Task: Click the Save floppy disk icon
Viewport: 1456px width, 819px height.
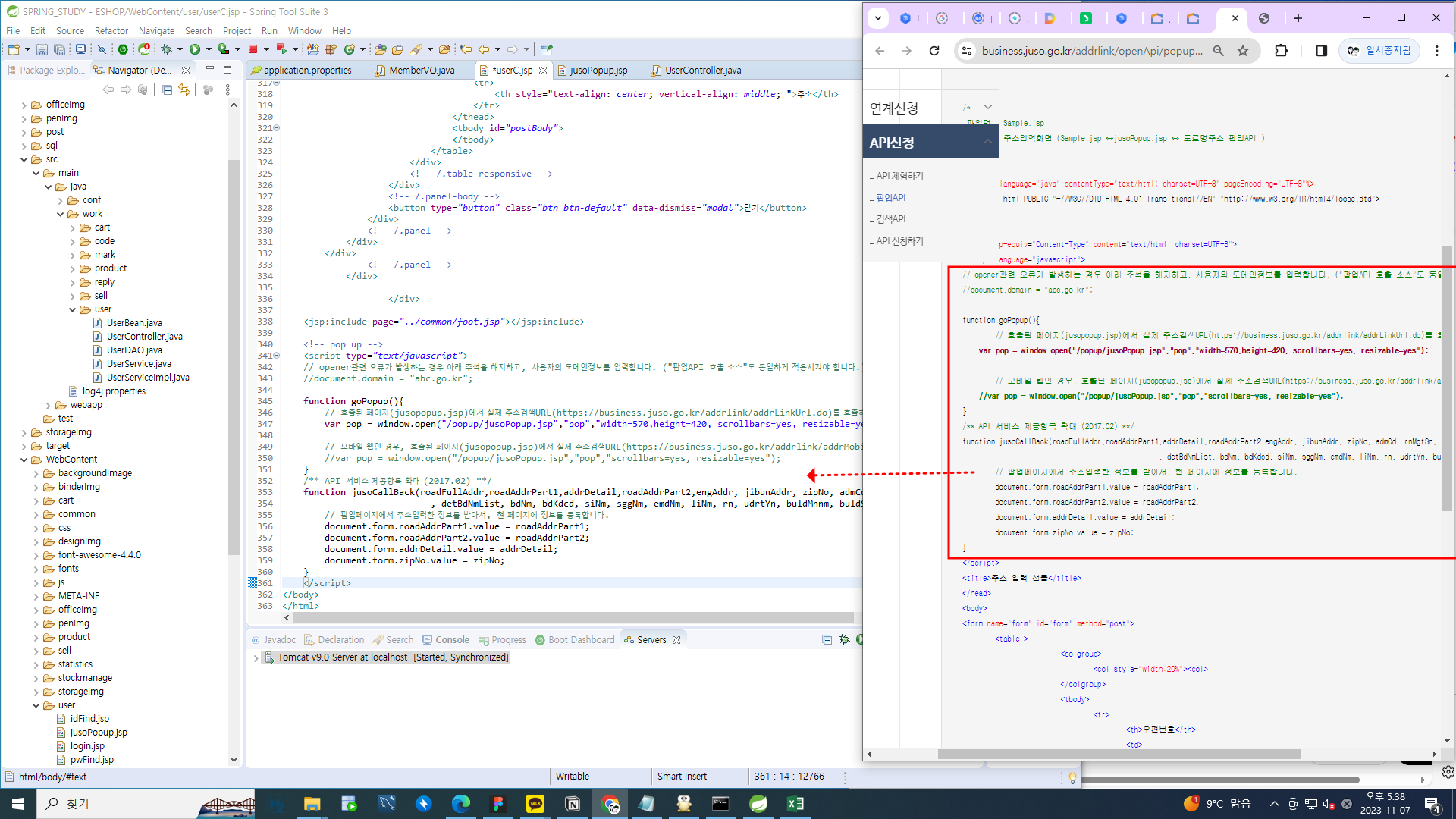Action: (x=42, y=49)
